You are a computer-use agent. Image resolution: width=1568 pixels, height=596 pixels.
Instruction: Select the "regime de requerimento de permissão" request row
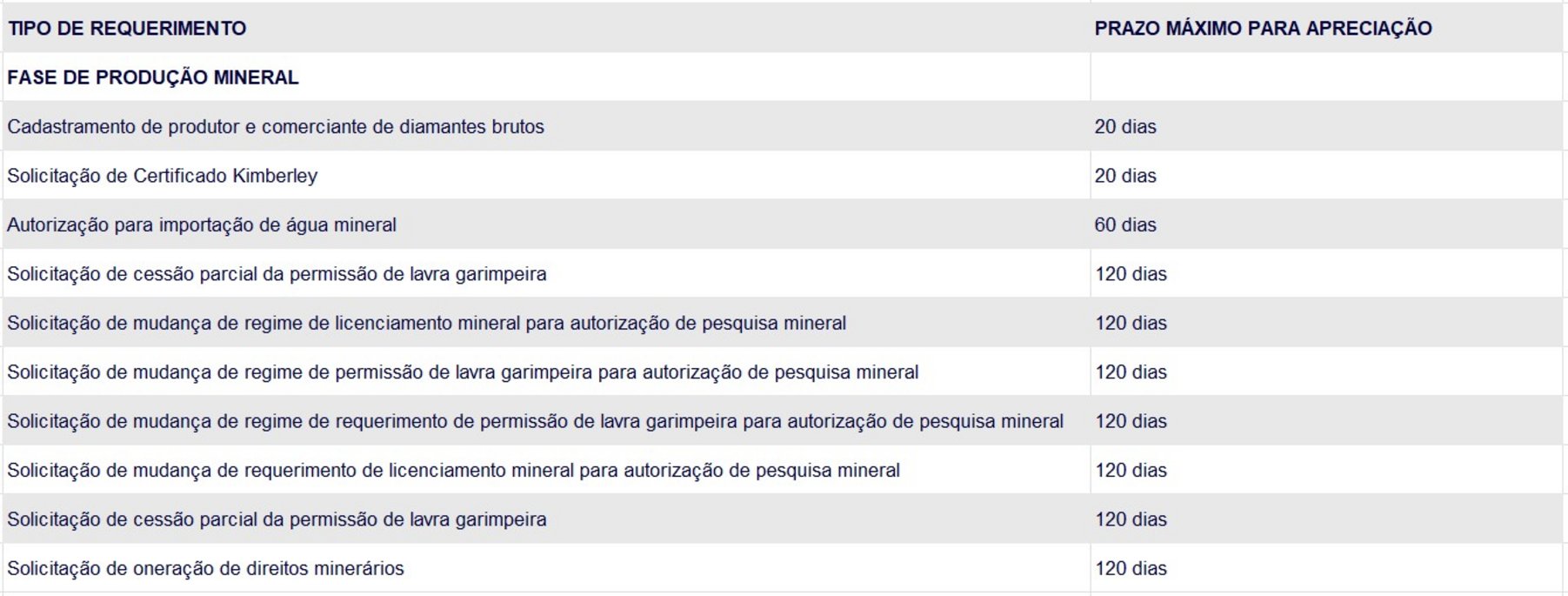[535, 422]
